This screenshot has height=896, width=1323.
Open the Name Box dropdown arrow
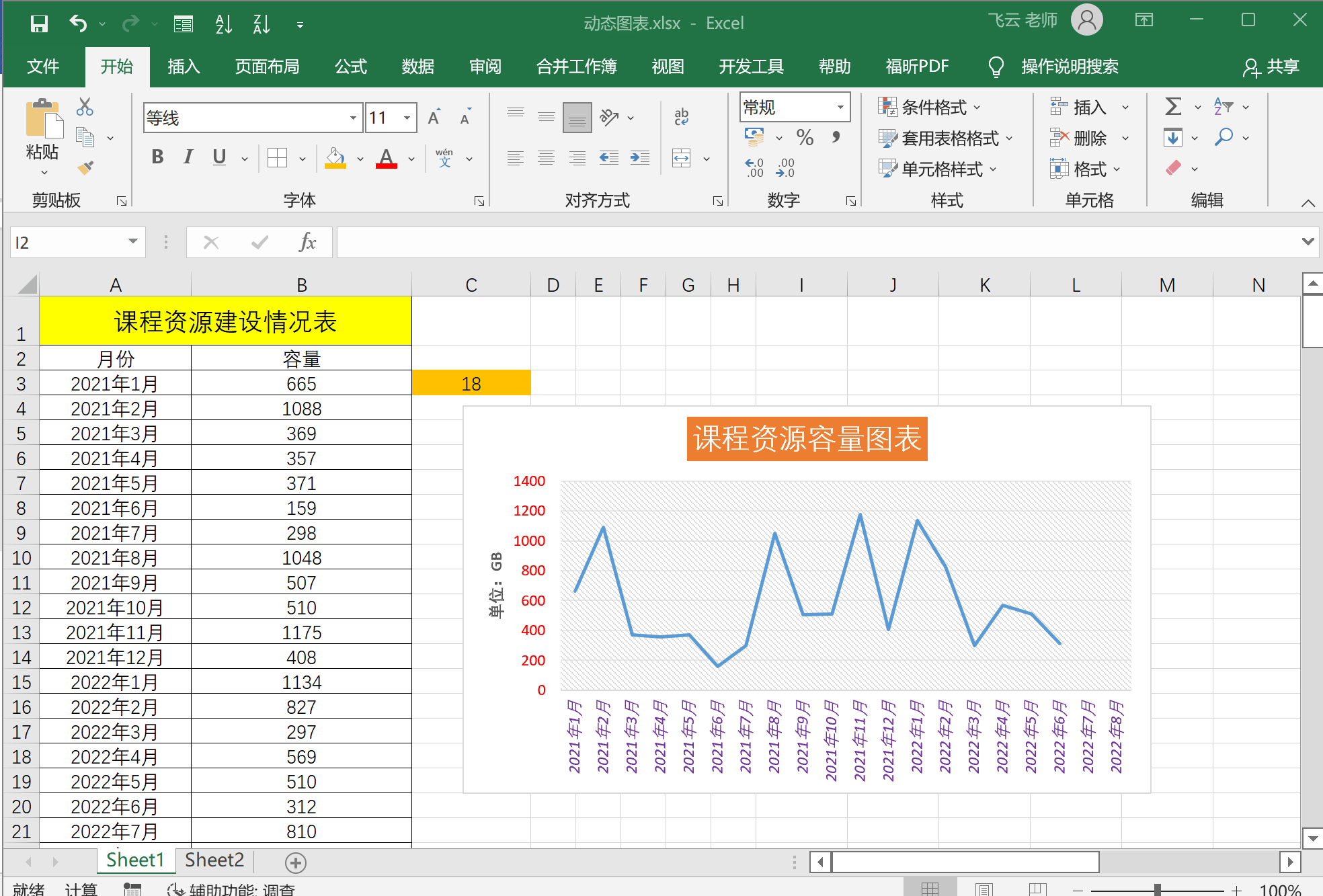click(x=132, y=242)
